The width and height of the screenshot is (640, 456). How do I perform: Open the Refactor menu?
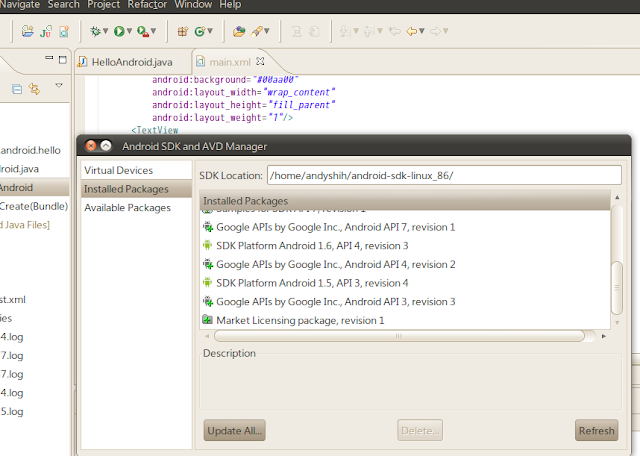[147, 4]
